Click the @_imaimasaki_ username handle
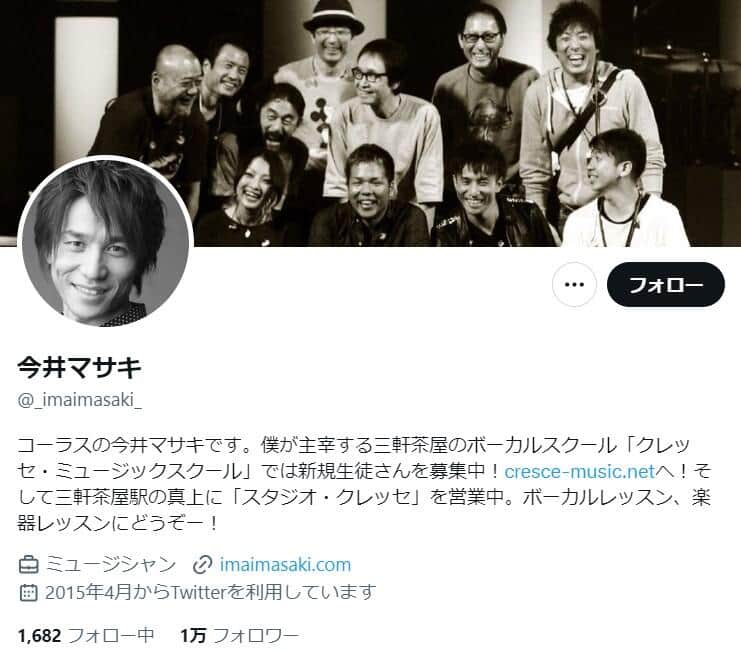Screen dimensions: 741x651 (80, 400)
